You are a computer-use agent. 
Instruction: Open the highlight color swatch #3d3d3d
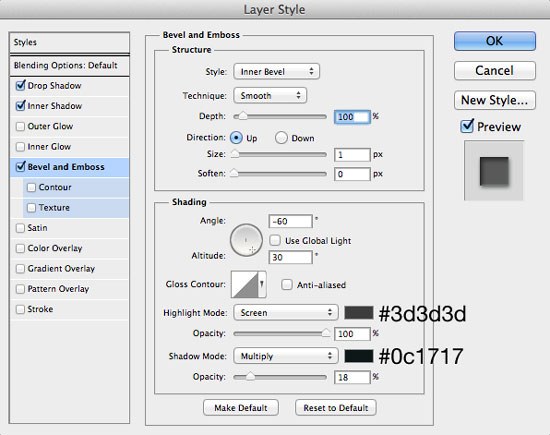coord(358,313)
